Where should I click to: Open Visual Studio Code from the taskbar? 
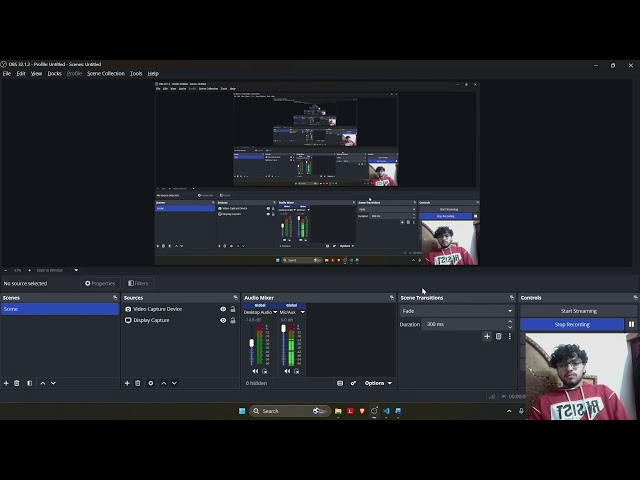(x=386, y=411)
